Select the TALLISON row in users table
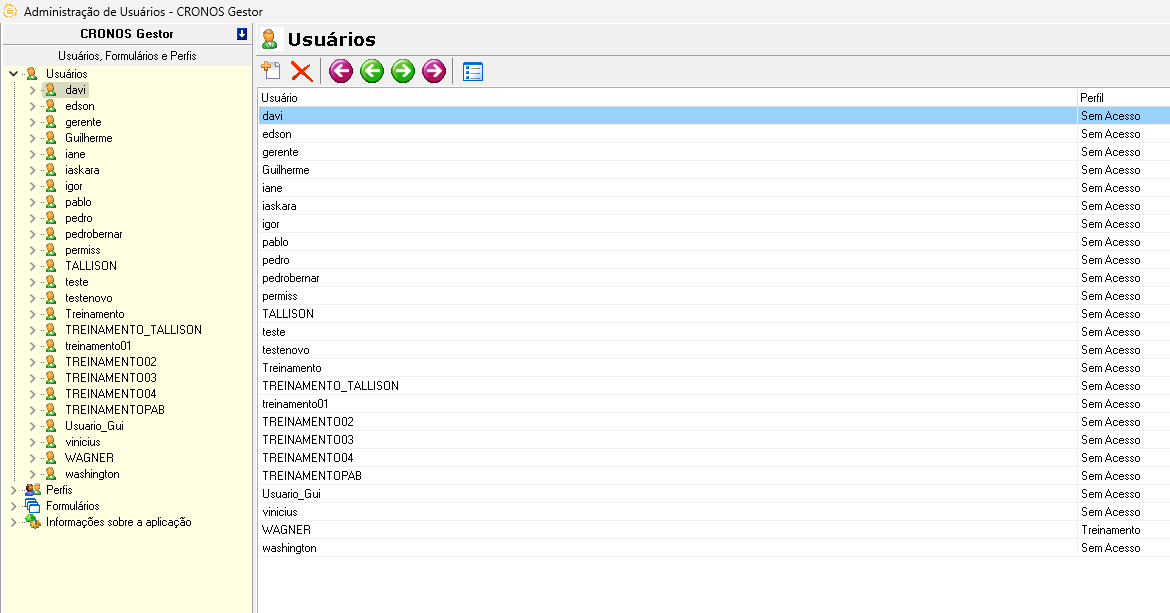The width and height of the screenshot is (1170, 613). click(714, 314)
